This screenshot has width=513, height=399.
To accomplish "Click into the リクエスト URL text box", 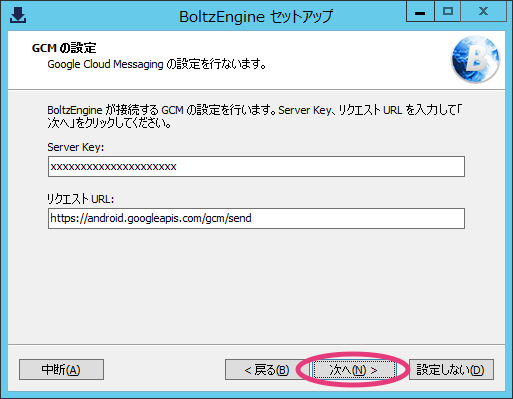I will click(256, 218).
